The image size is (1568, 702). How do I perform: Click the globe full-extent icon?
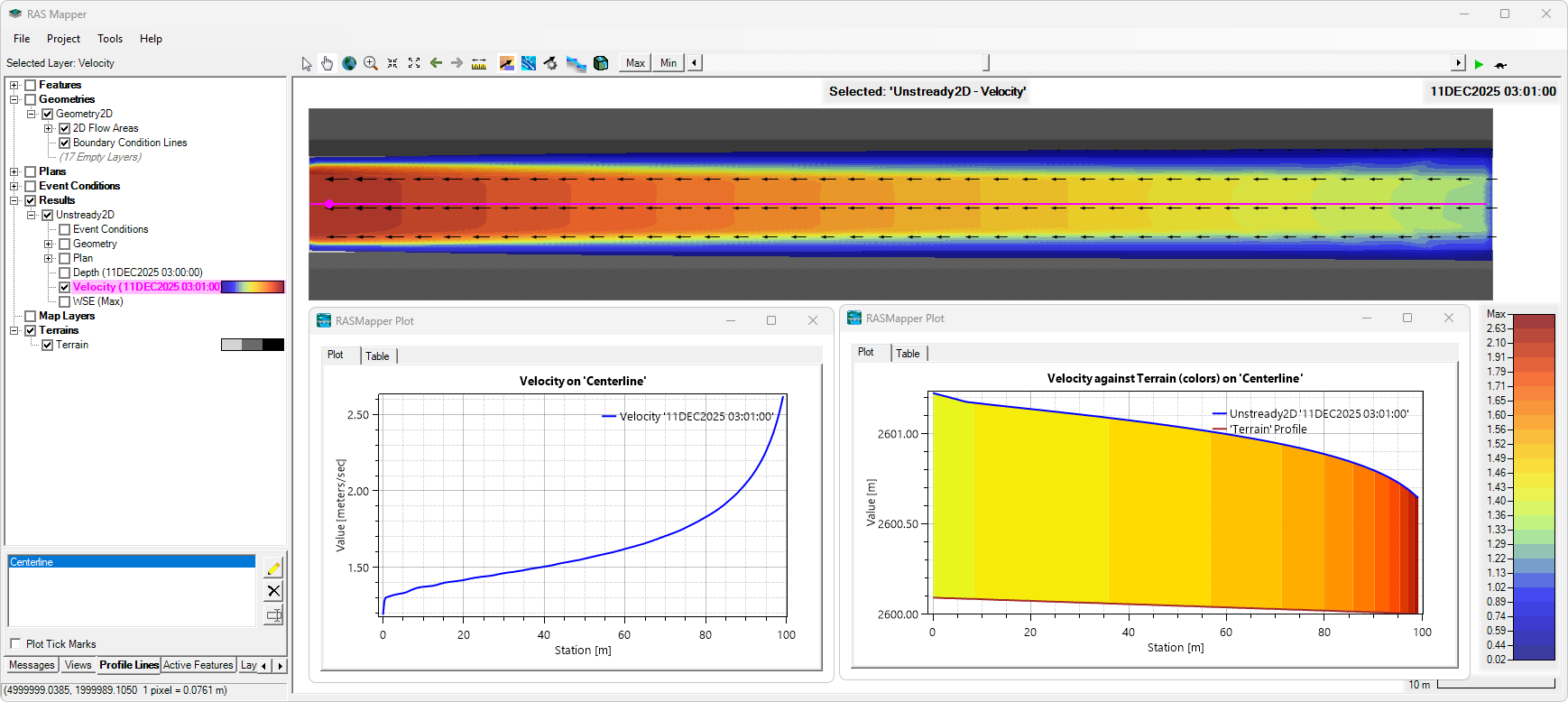[349, 63]
